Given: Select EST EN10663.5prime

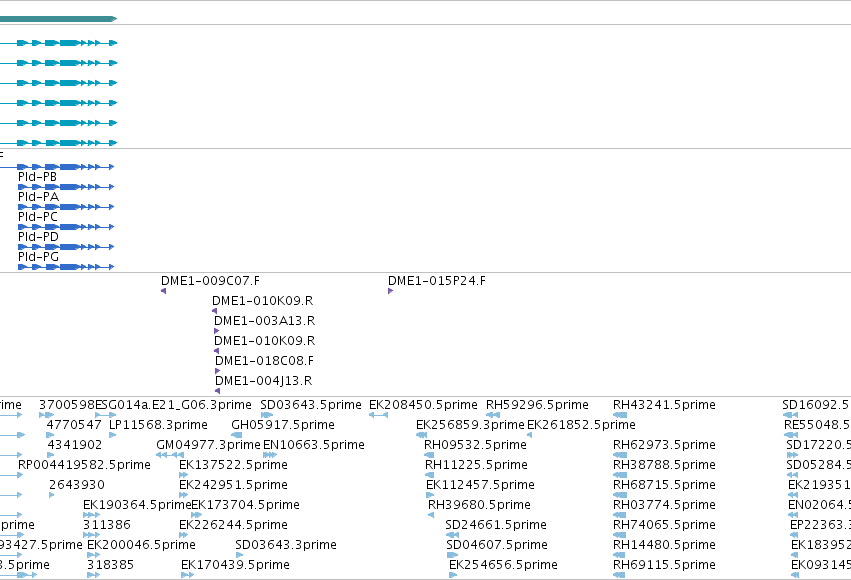Looking at the screenshot, I should pyautogui.click(x=314, y=445).
